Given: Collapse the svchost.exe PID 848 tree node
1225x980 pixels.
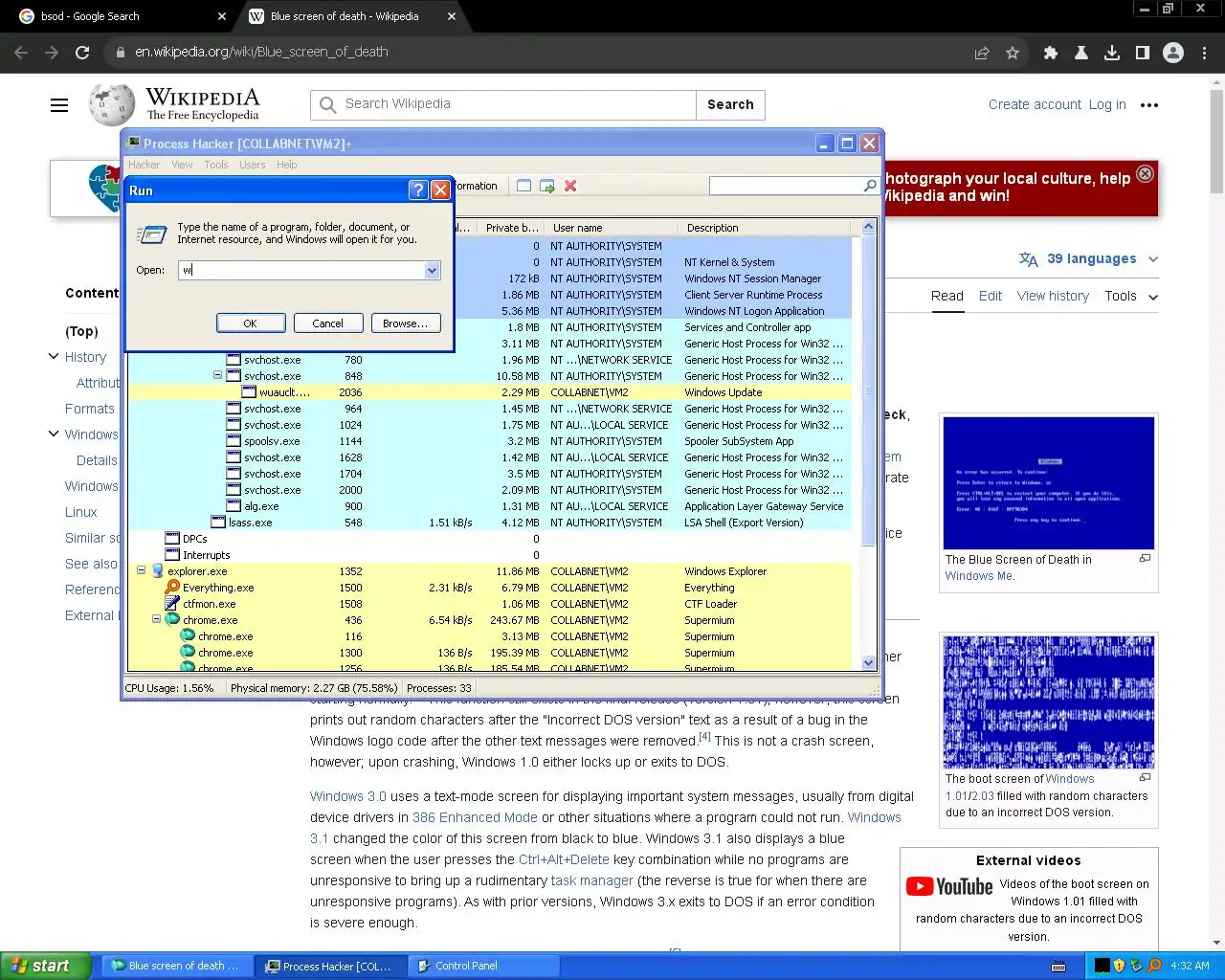Looking at the screenshot, I should (x=218, y=376).
